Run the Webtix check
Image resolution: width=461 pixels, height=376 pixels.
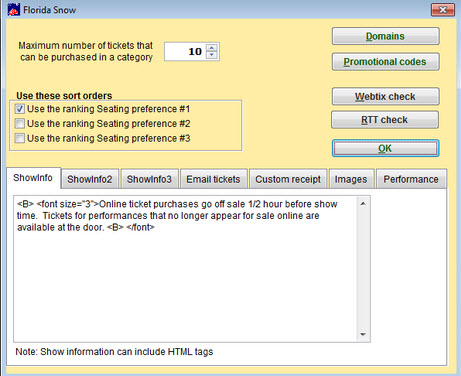pos(385,96)
